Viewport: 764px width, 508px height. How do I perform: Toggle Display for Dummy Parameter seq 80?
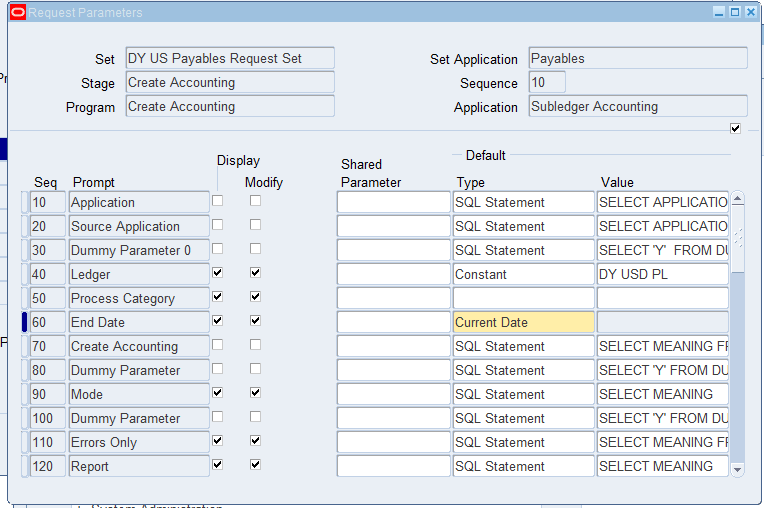tap(217, 369)
